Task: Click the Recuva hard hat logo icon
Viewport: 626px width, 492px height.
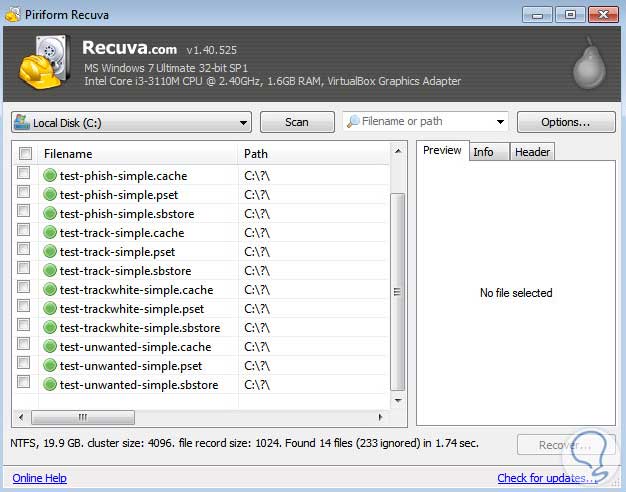Action: 44,62
